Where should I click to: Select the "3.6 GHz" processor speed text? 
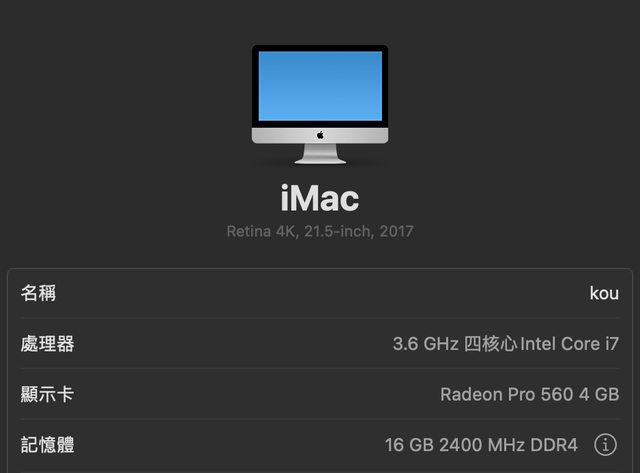(425, 344)
